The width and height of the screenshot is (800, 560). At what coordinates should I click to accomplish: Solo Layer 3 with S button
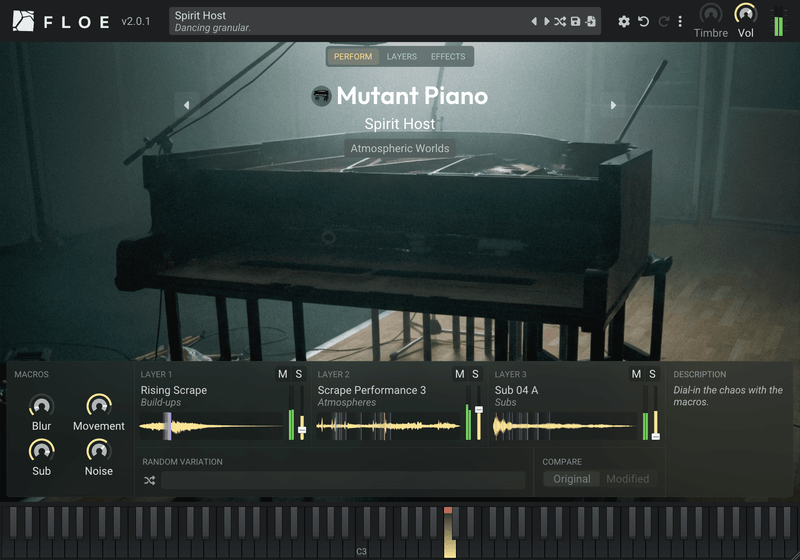[x=652, y=374]
